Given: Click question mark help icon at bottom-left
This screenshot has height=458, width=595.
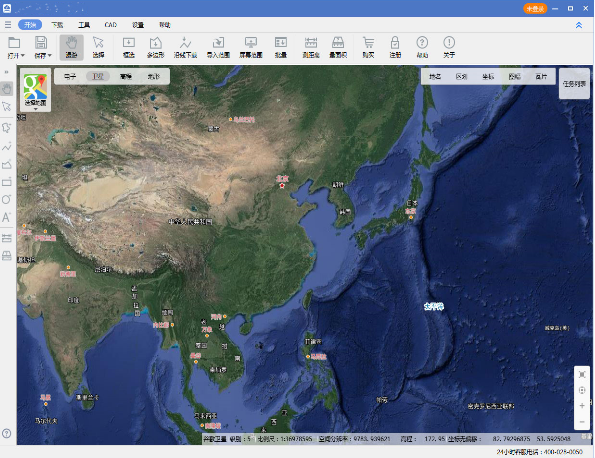Looking at the screenshot, I should tap(6, 433).
